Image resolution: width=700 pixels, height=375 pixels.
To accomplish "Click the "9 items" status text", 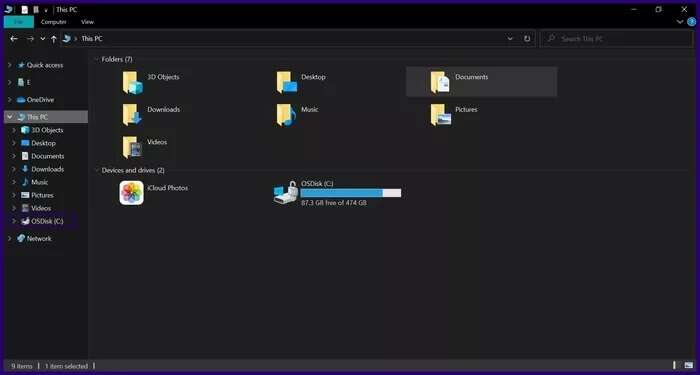I will pyautogui.click(x=22, y=366).
